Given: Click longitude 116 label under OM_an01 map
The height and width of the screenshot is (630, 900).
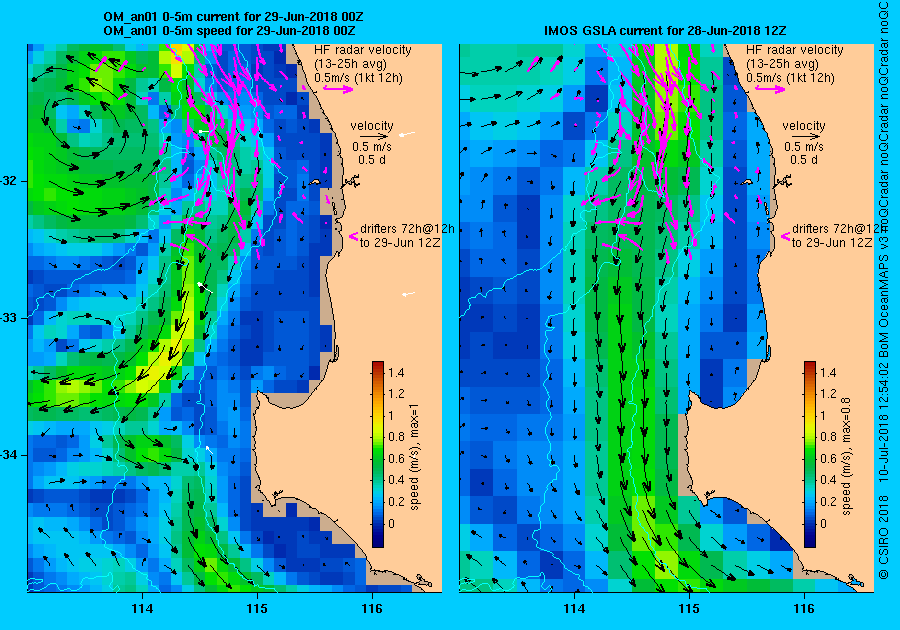Looking at the screenshot, I should 372,609.
